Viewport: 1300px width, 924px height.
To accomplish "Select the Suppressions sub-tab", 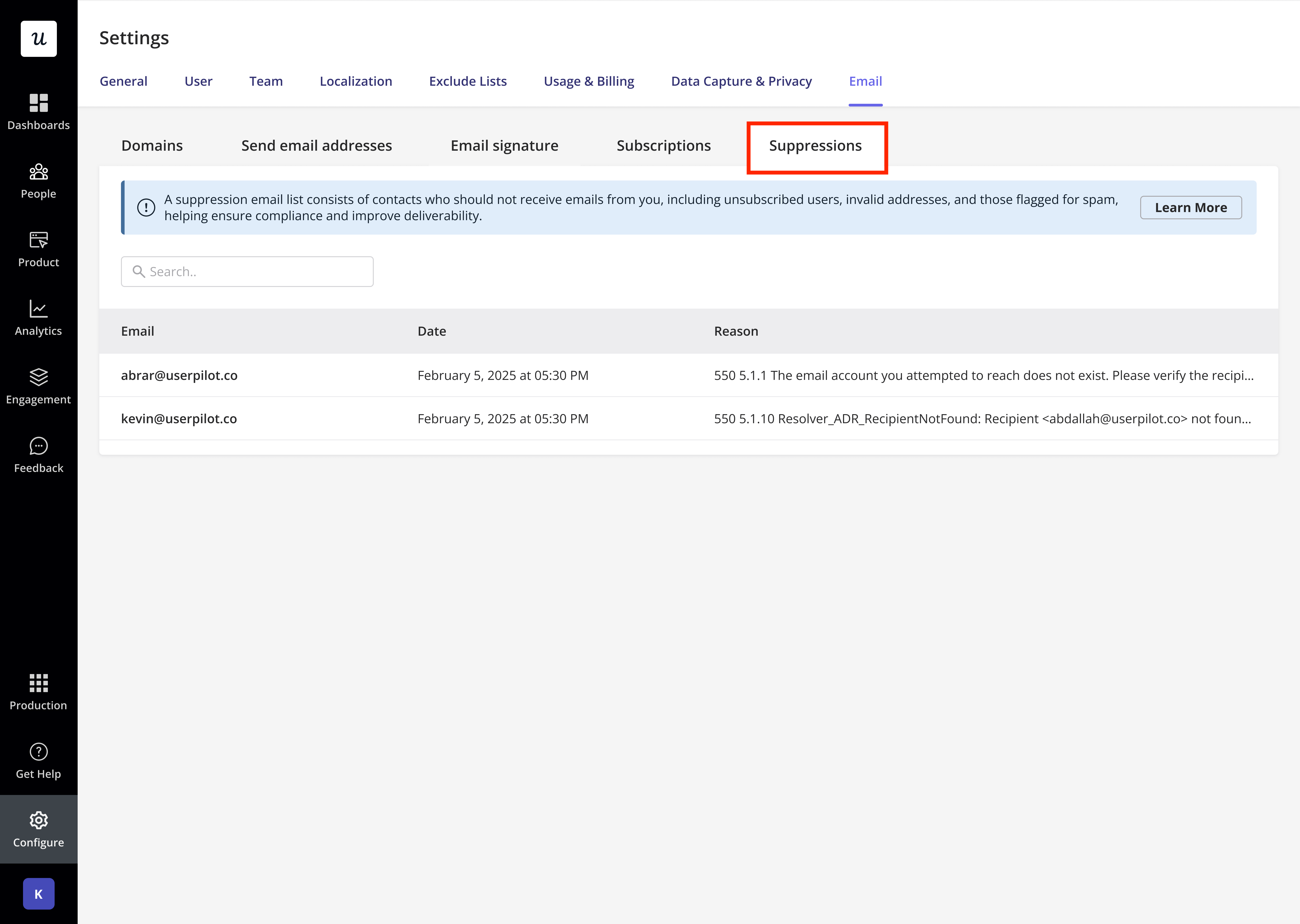I will (816, 146).
